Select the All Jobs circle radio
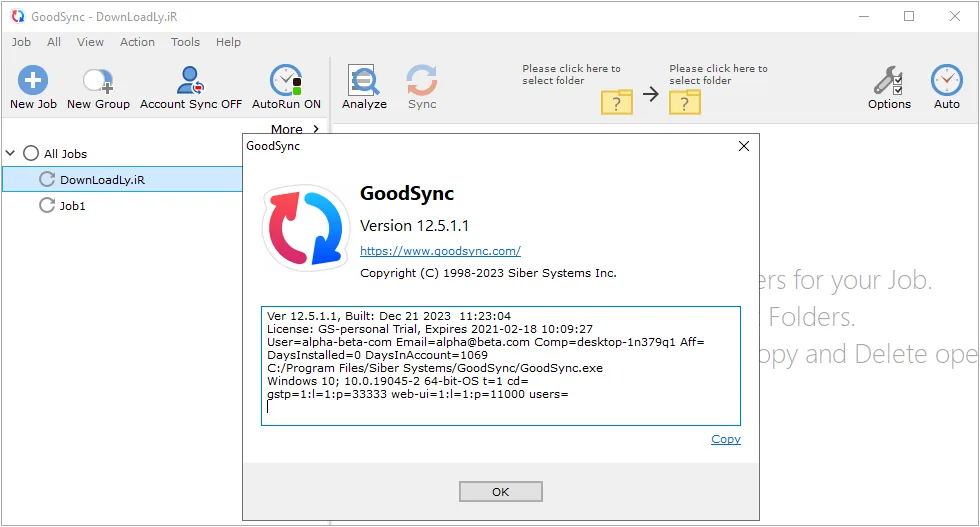This screenshot has width=980, height=527. [x=31, y=153]
